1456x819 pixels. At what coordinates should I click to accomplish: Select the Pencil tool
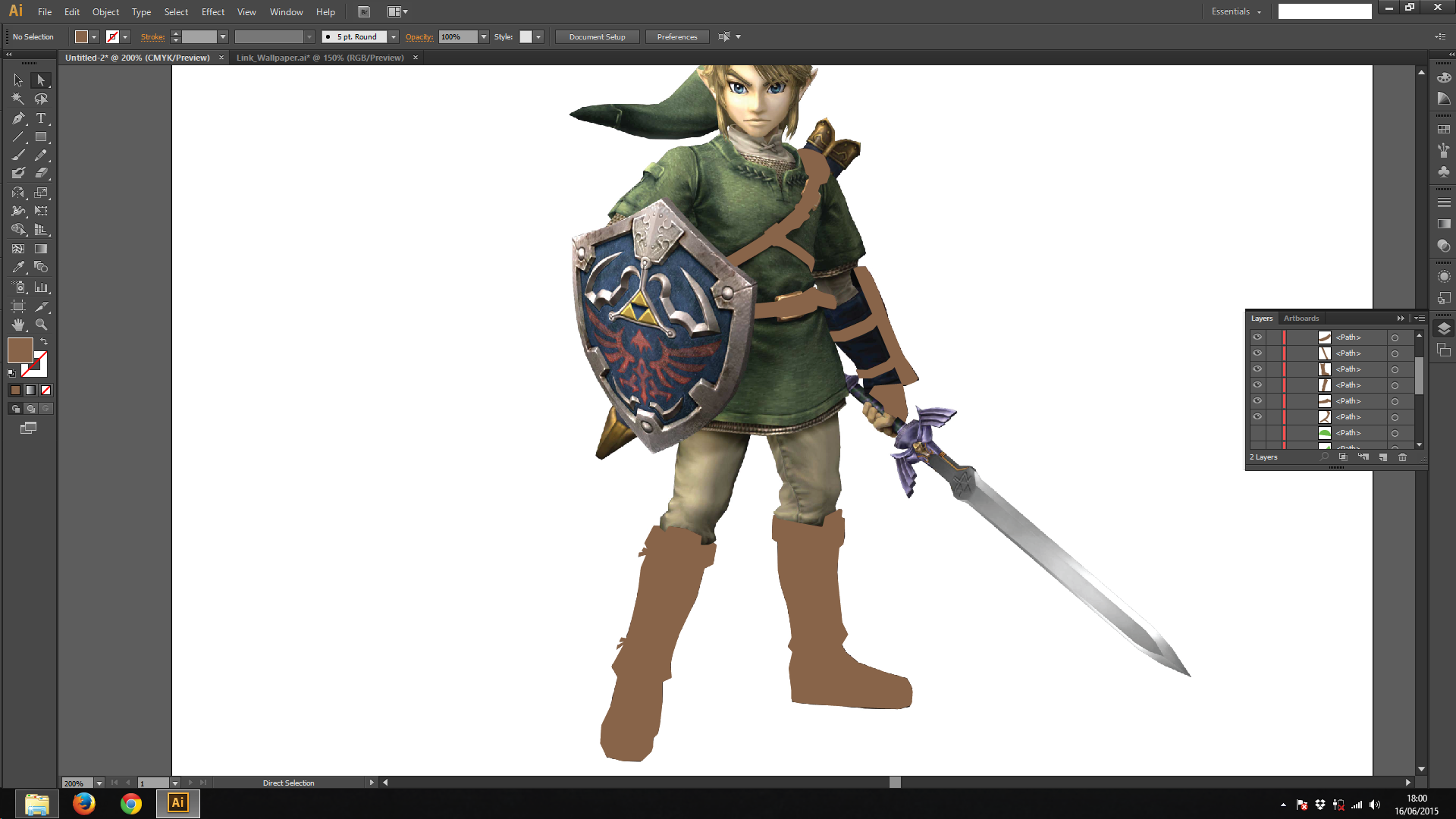(41, 155)
